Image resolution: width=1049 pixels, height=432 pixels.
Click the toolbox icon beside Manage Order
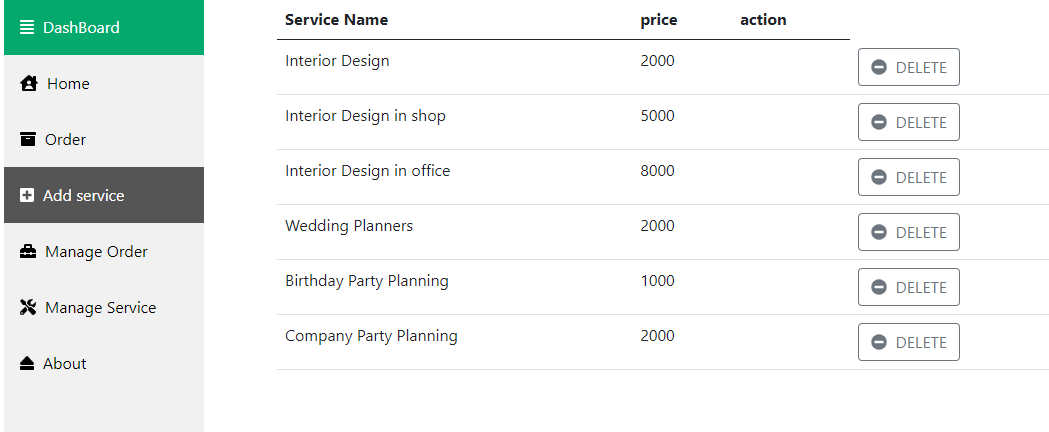pyautogui.click(x=28, y=251)
